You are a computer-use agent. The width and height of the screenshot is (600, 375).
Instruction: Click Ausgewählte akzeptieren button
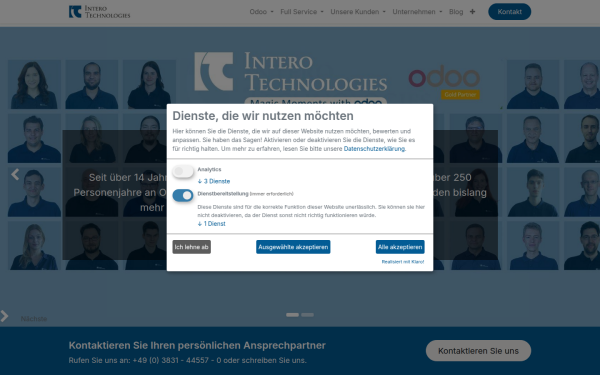pos(293,247)
